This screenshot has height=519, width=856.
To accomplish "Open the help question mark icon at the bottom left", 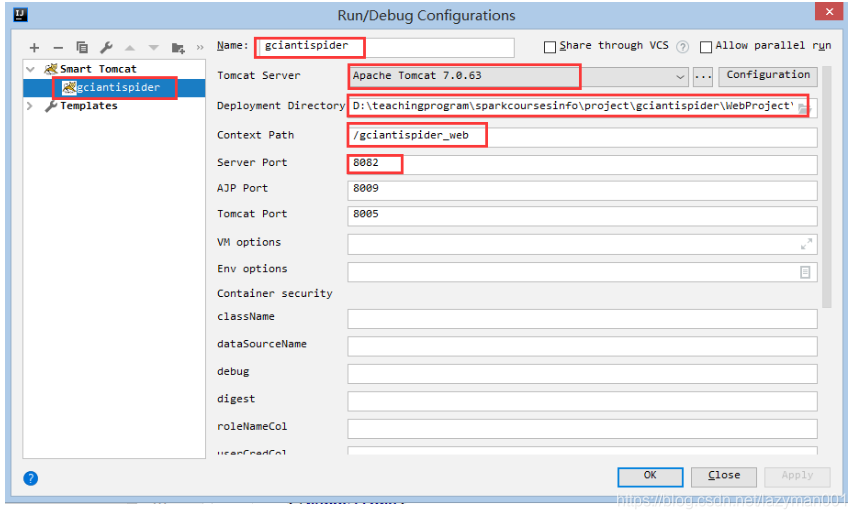I will click(31, 479).
